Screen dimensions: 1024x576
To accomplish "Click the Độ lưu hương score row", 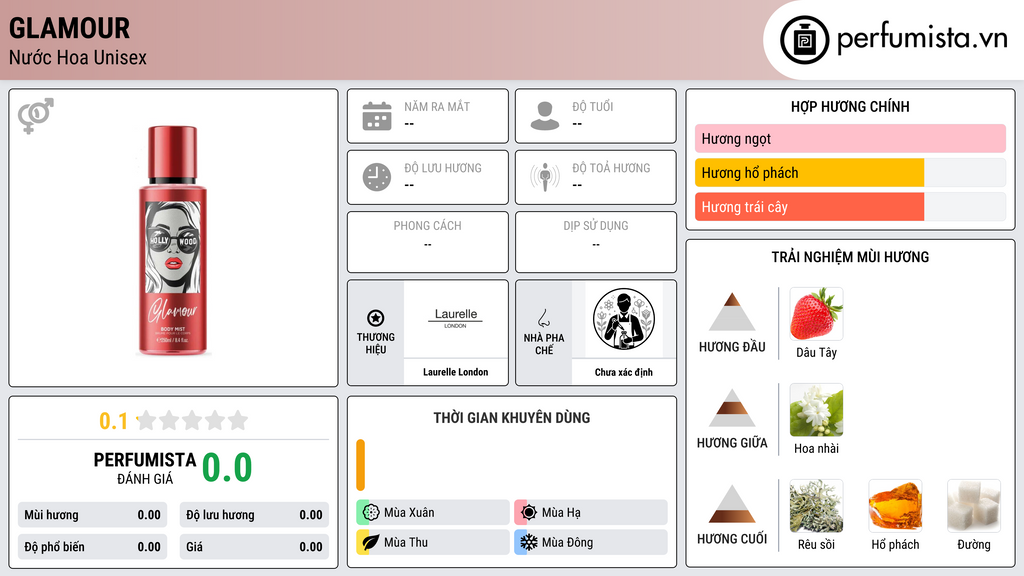I will 254,515.
